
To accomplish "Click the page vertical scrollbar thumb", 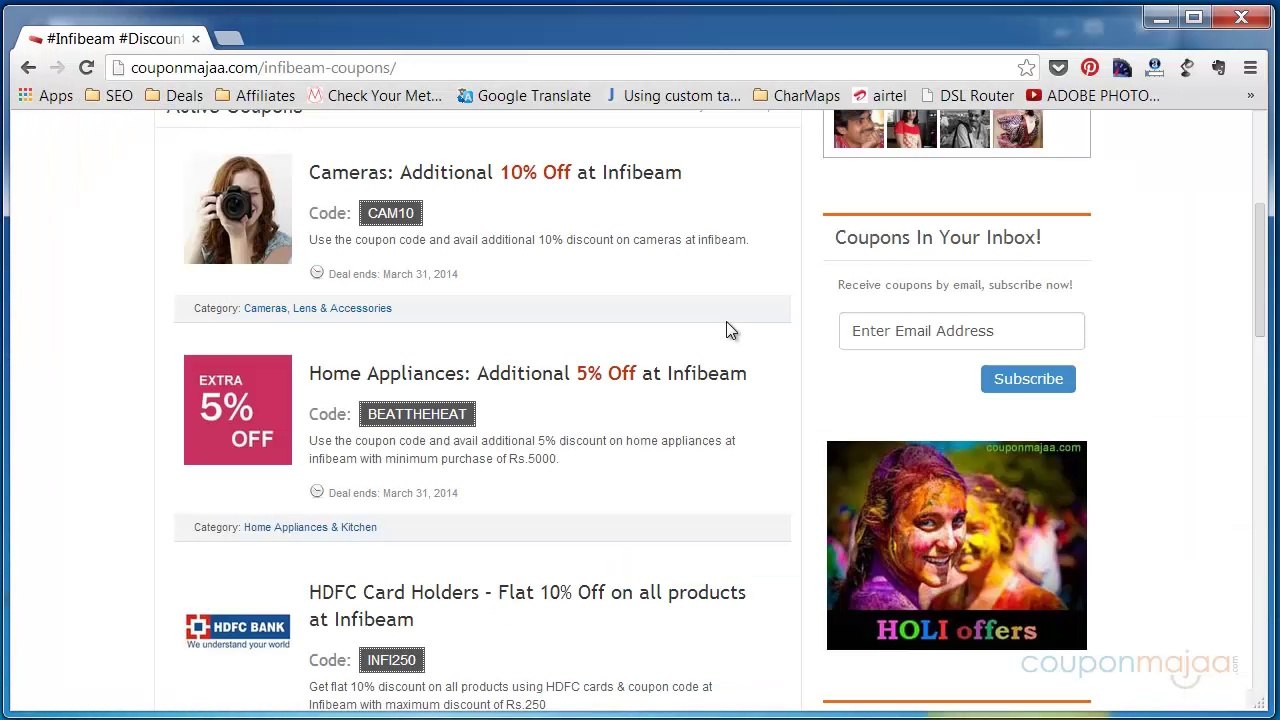I will tap(1261, 270).
